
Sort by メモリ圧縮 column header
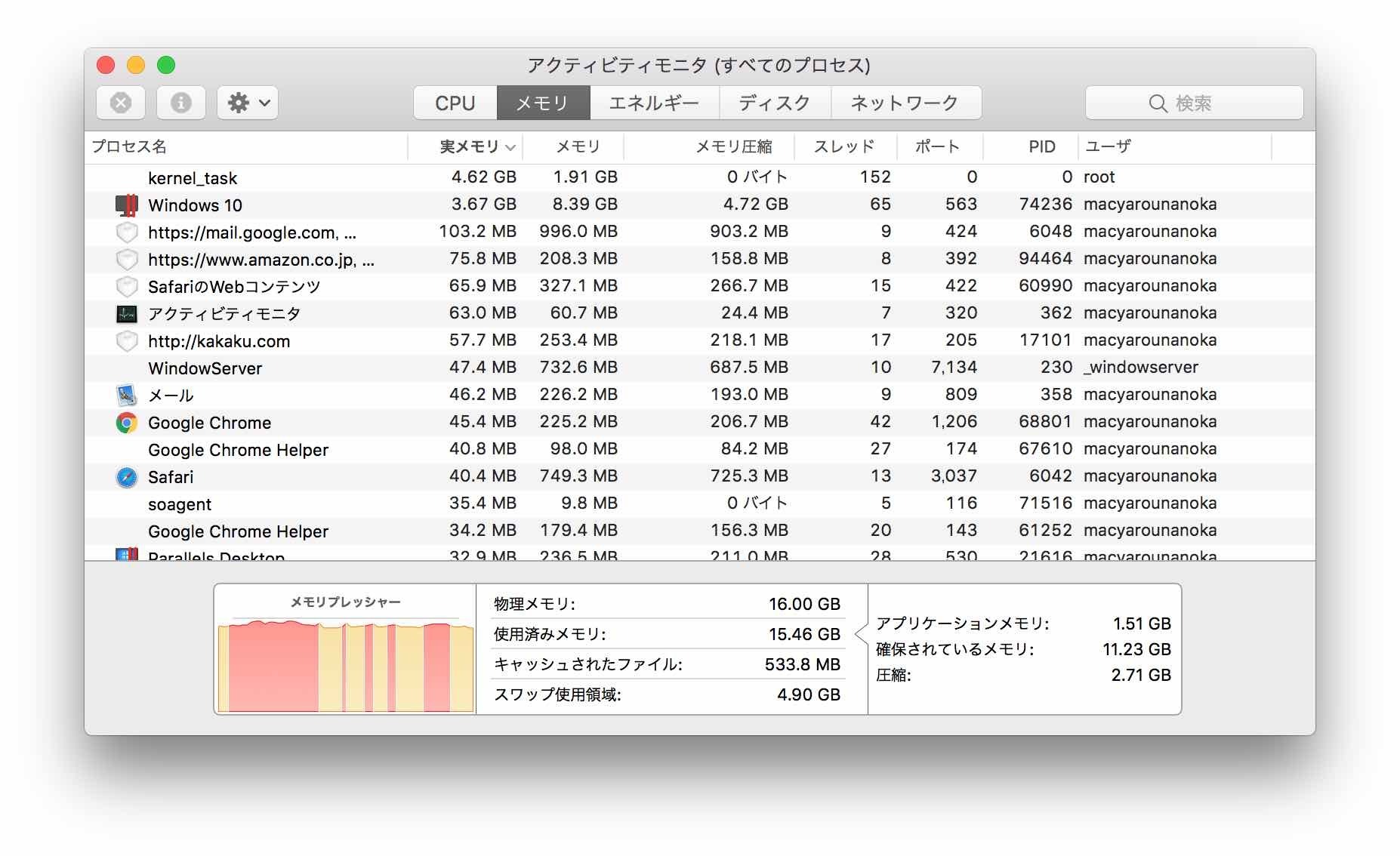pos(709,146)
